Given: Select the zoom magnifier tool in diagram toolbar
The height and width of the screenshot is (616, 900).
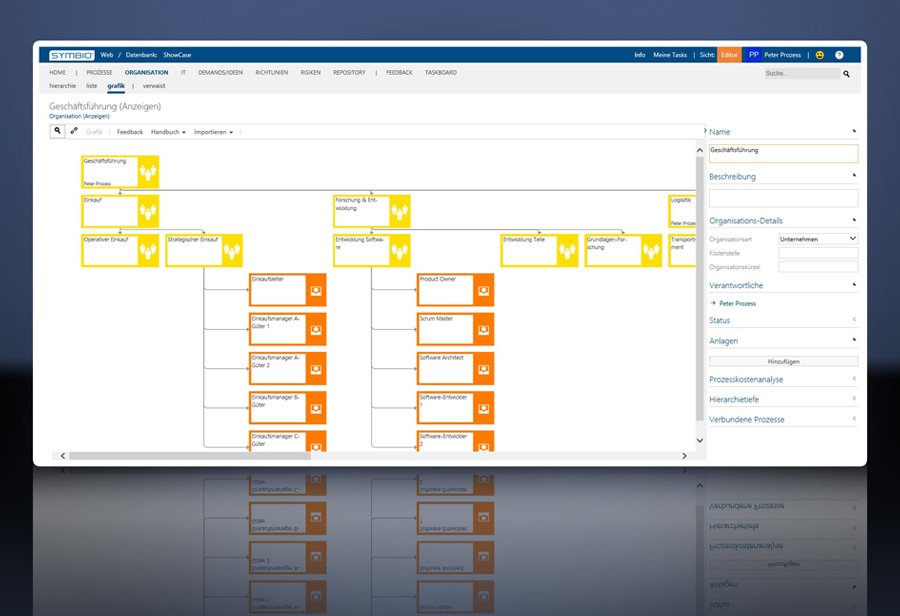Looking at the screenshot, I should 57,131.
